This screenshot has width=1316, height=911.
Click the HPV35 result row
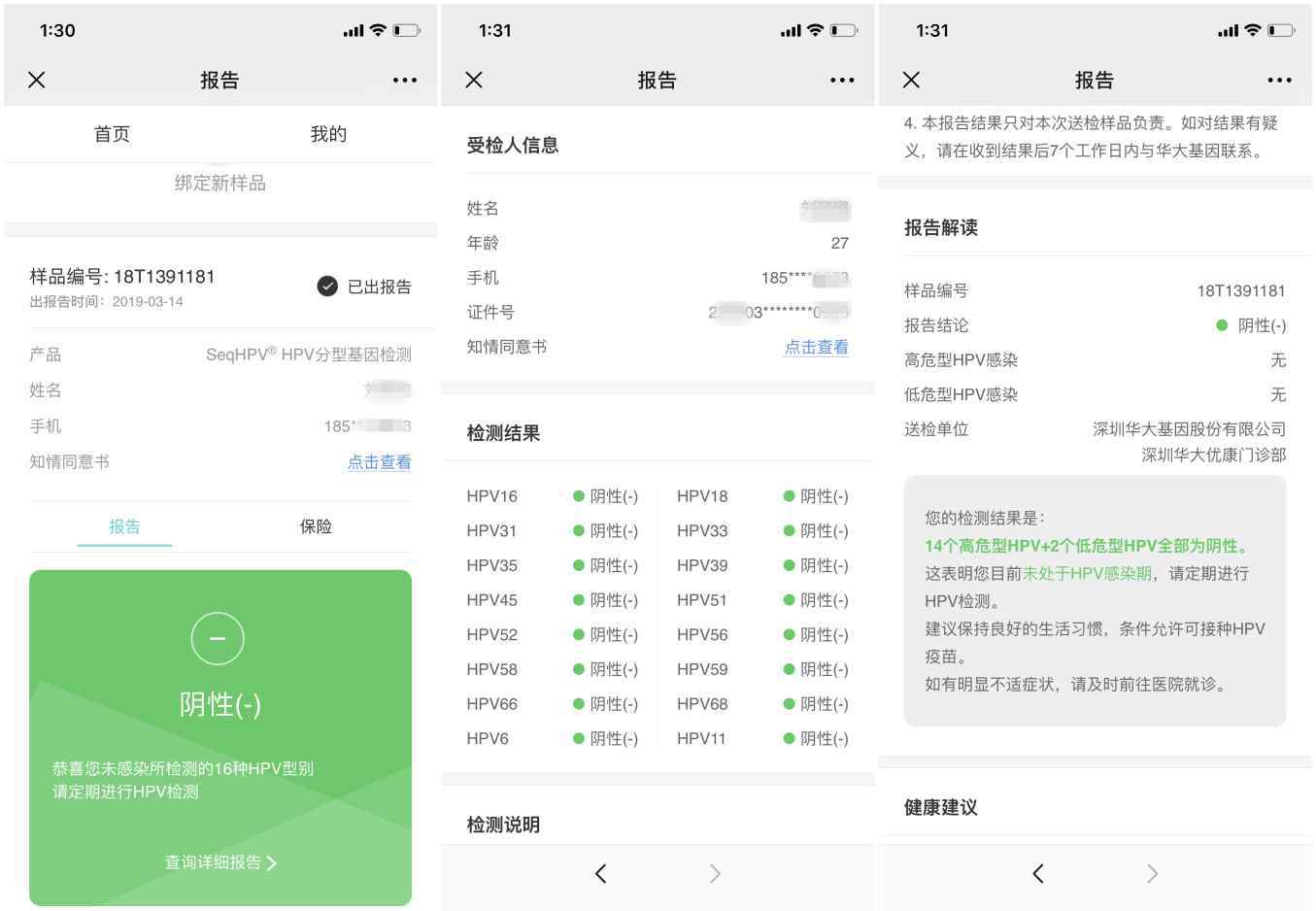pyautogui.click(x=552, y=565)
